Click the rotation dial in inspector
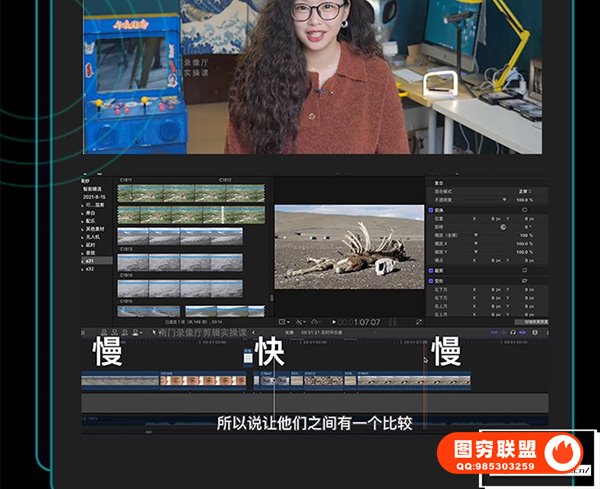Viewport: 600px width, 489px height. [x=500, y=226]
